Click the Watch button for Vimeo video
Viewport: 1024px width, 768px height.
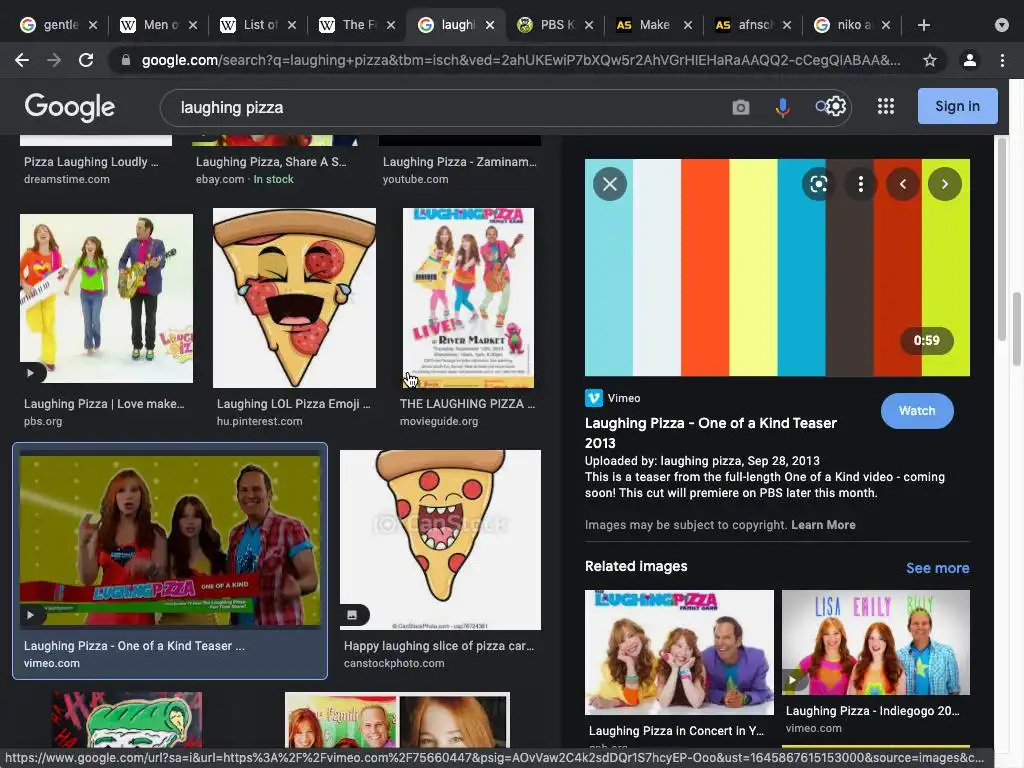(x=917, y=411)
